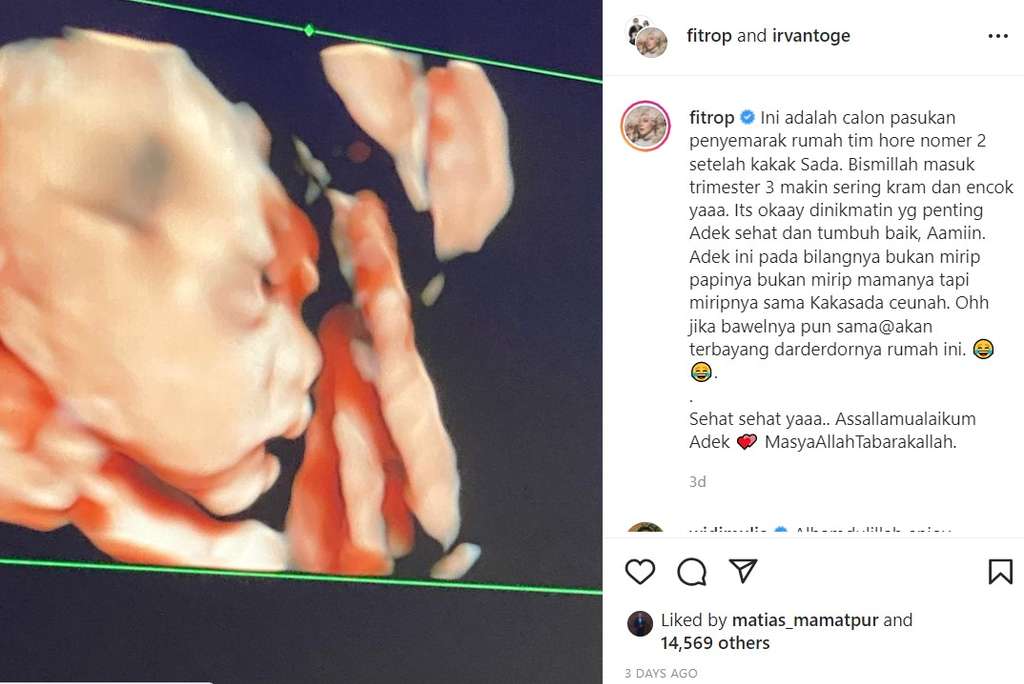Screen dimensions: 1024x684
Task: Click the "3d" timestamp under the caption
Action: tap(698, 482)
